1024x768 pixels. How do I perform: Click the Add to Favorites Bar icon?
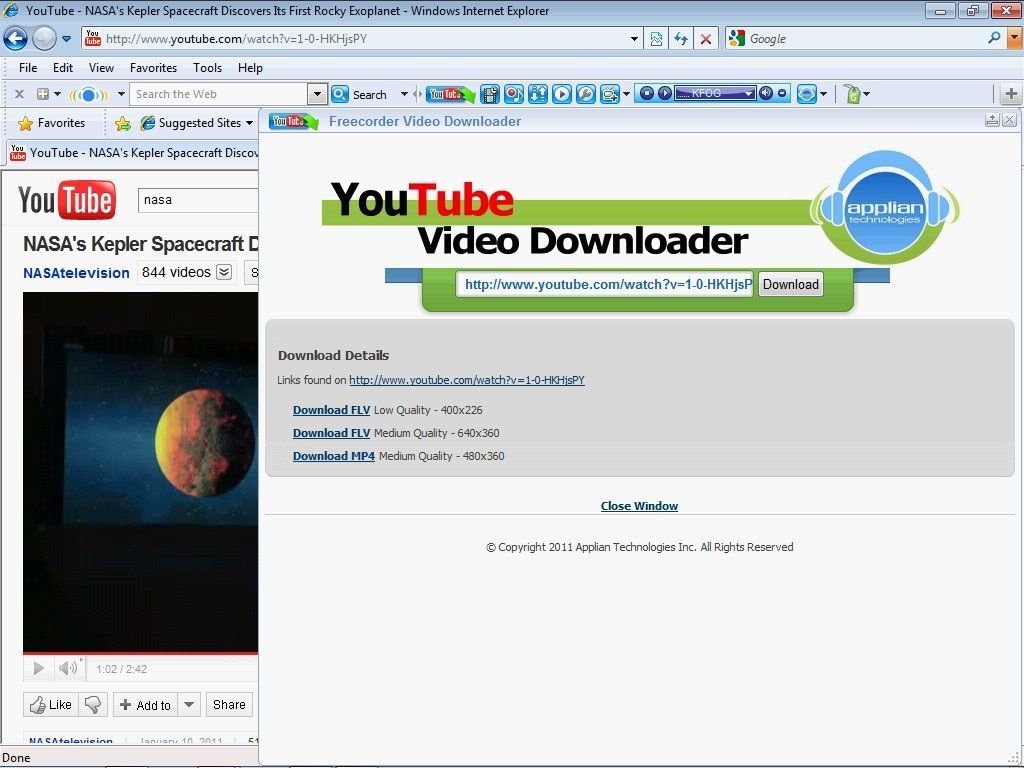pos(123,123)
